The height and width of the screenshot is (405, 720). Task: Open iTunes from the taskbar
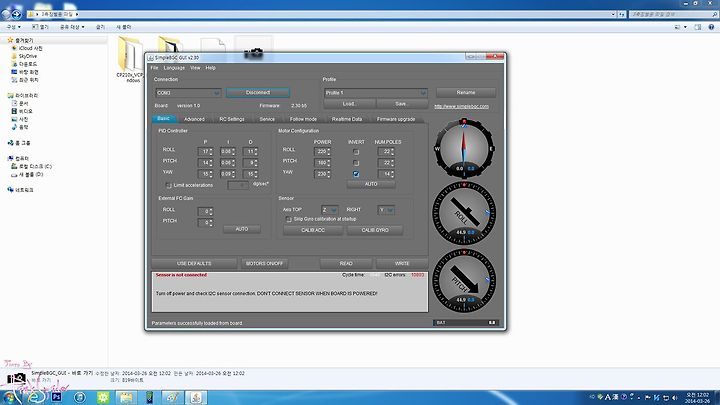click(80, 397)
